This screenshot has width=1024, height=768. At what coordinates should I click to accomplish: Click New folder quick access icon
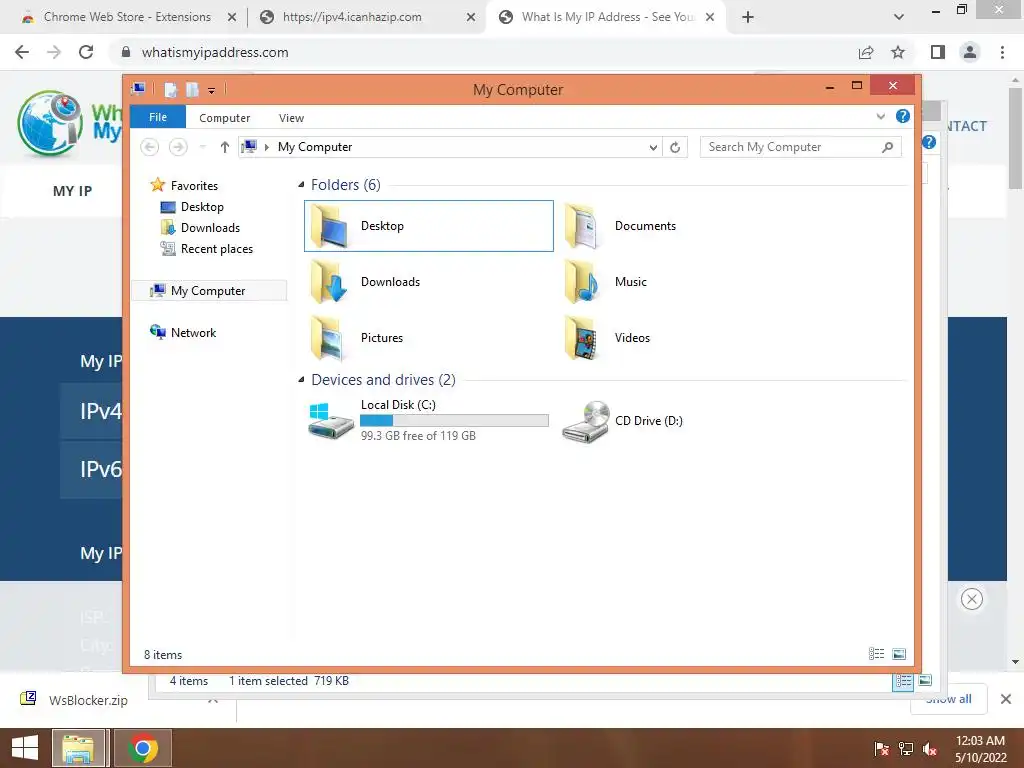(192, 89)
